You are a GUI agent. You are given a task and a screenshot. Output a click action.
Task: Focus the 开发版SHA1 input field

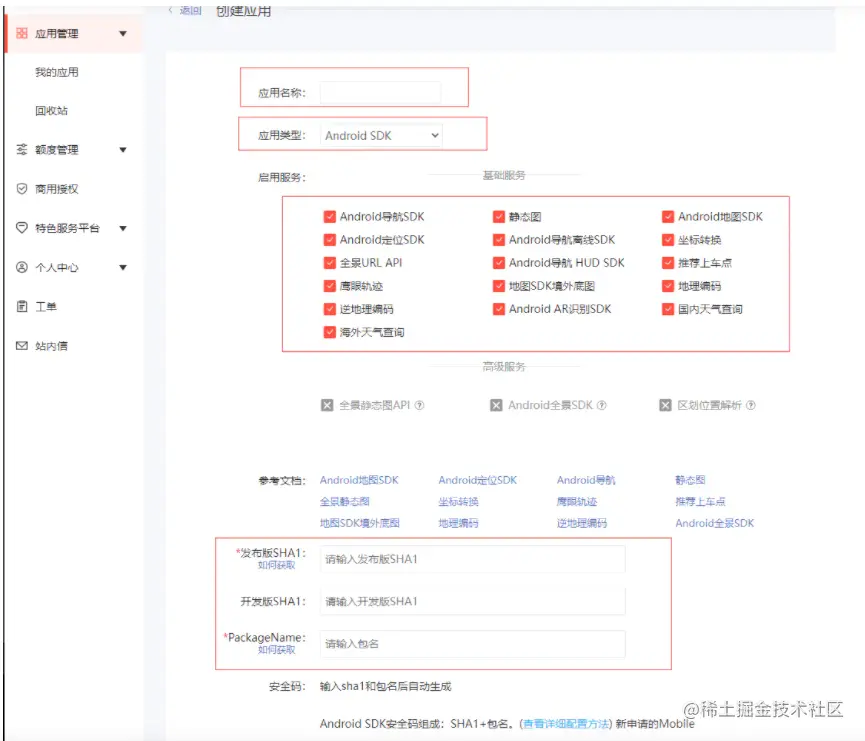pyautogui.click(x=472, y=601)
